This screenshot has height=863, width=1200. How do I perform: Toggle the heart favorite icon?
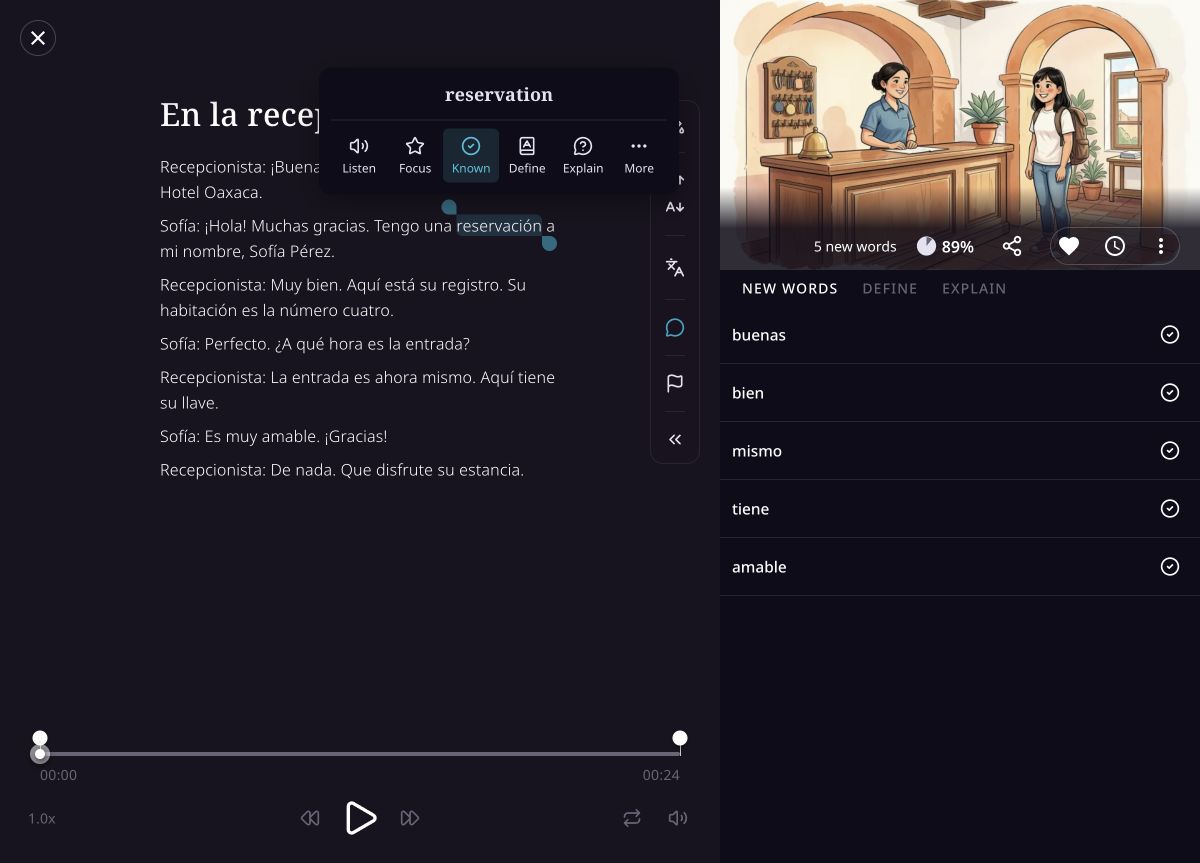(1069, 246)
